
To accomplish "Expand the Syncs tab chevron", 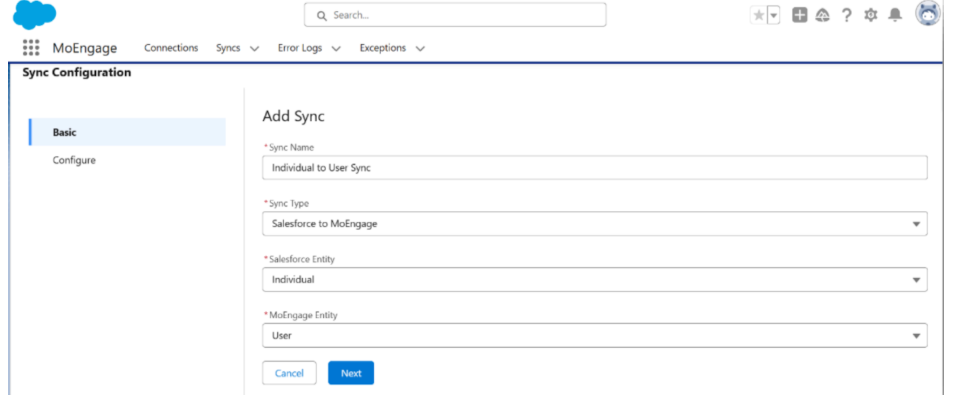I will click(x=255, y=48).
